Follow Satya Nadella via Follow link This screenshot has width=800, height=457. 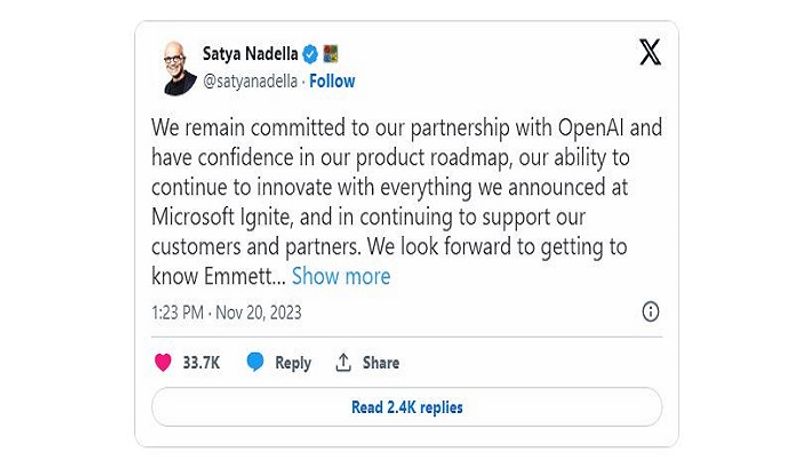click(x=332, y=81)
